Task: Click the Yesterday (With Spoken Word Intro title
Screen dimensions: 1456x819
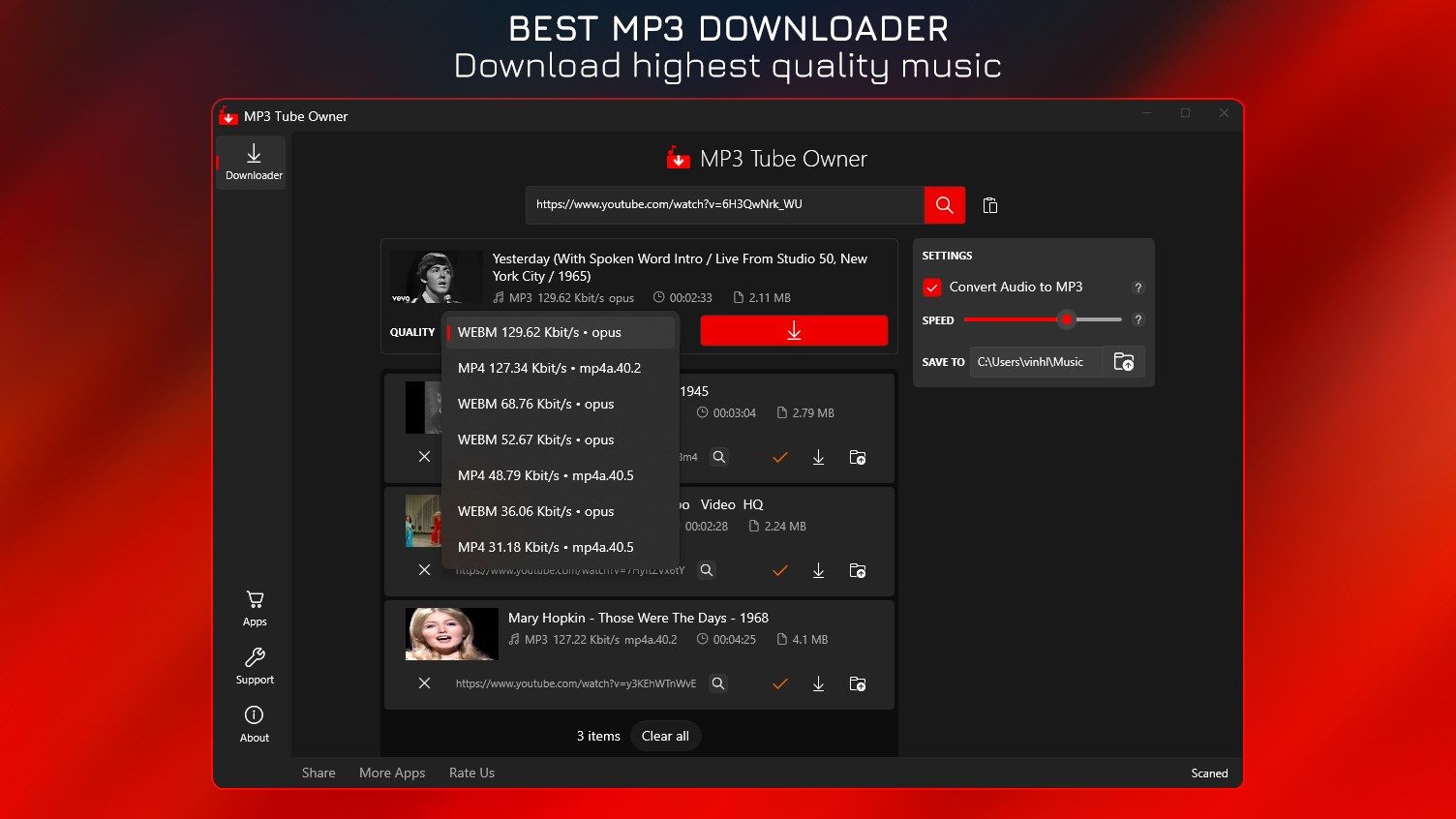Action: pos(680,267)
